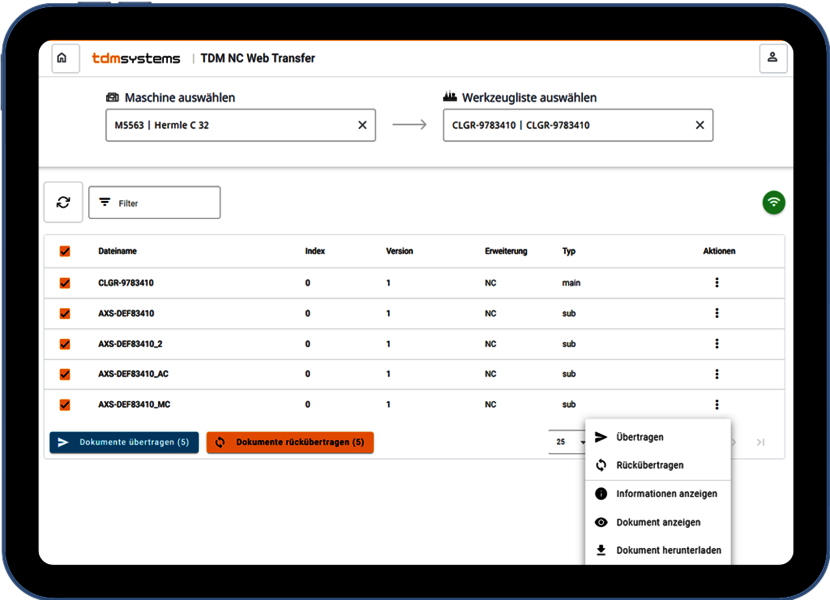Viewport: 830px width, 600px height.
Task: Open actions menu for AXS-DEF83410_2 row
Action: (x=717, y=344)
